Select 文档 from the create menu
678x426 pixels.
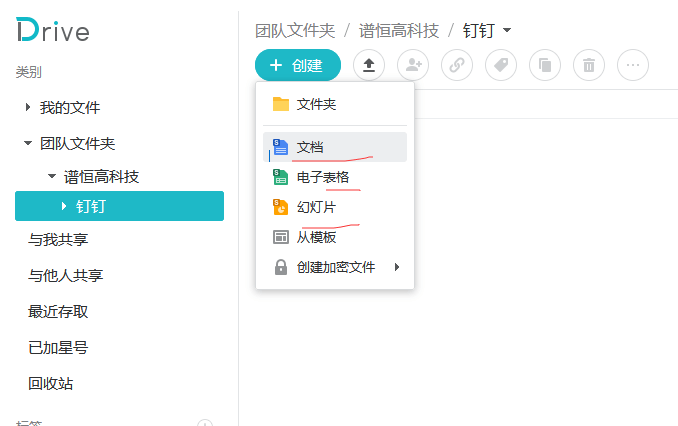click(310, 147)
